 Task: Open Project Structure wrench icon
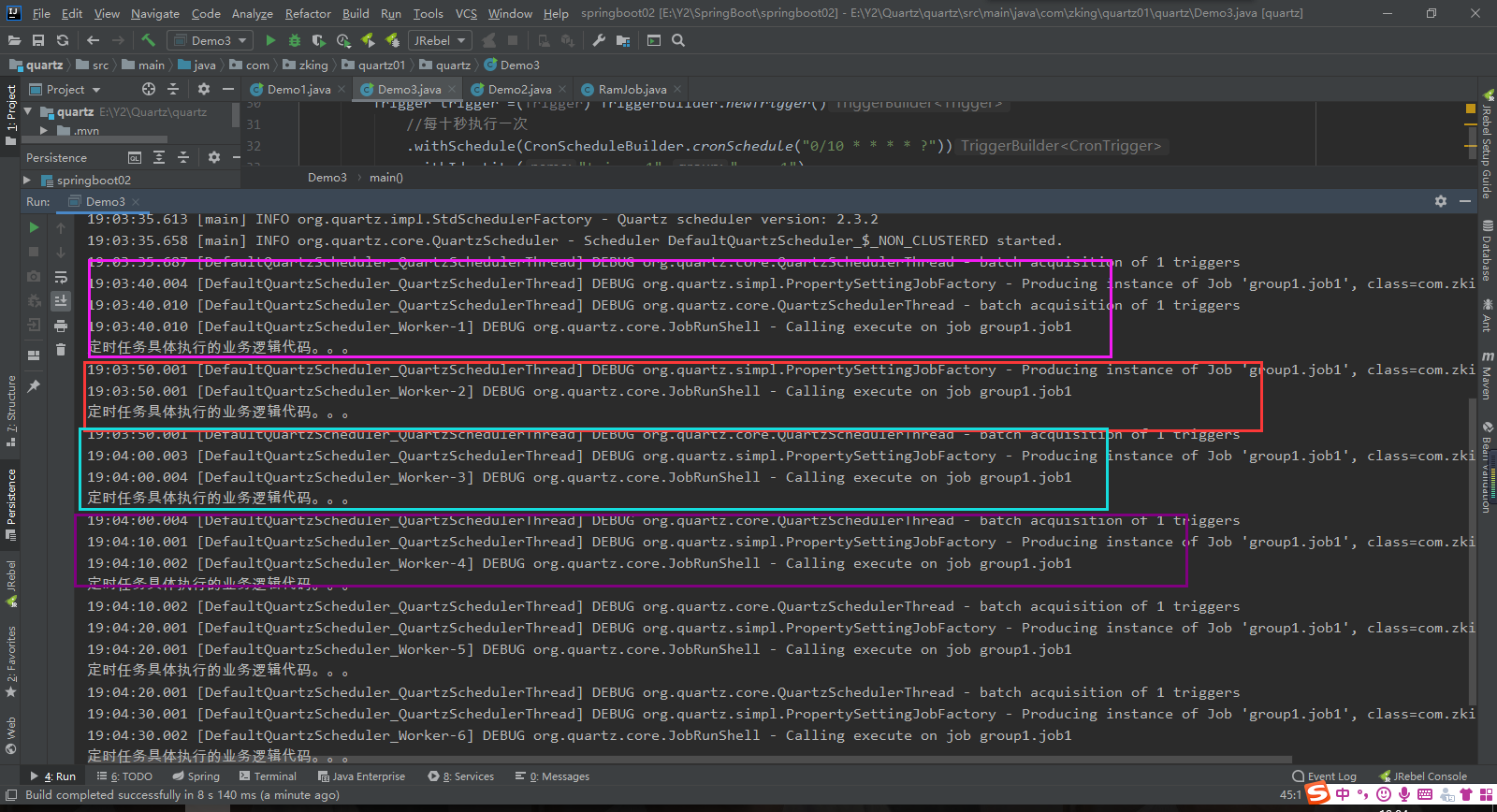tap(599, 40)
